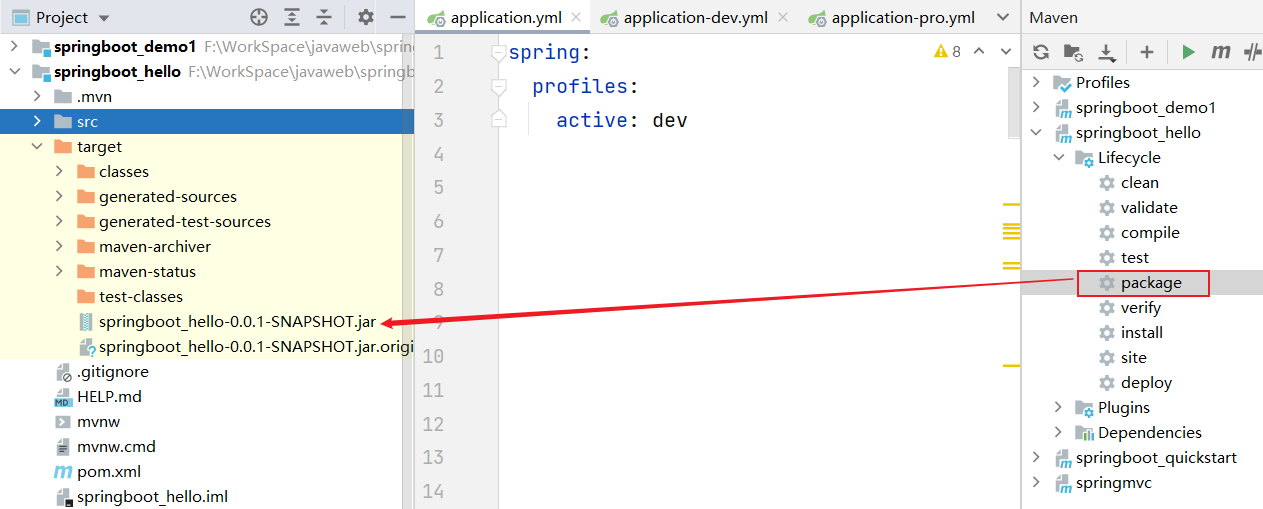Image resolution: width=1263 pixels, height=509 pixels.
Task: Click the warning count indicator showing 8
Action: pos(947,51)
